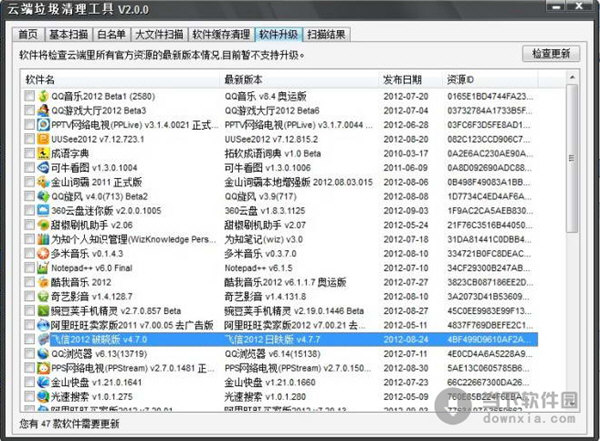Screen dimensions: 600x441
Task: Minimize the 云端垃圾清理工具 window
Action: (x=557, y=7)
